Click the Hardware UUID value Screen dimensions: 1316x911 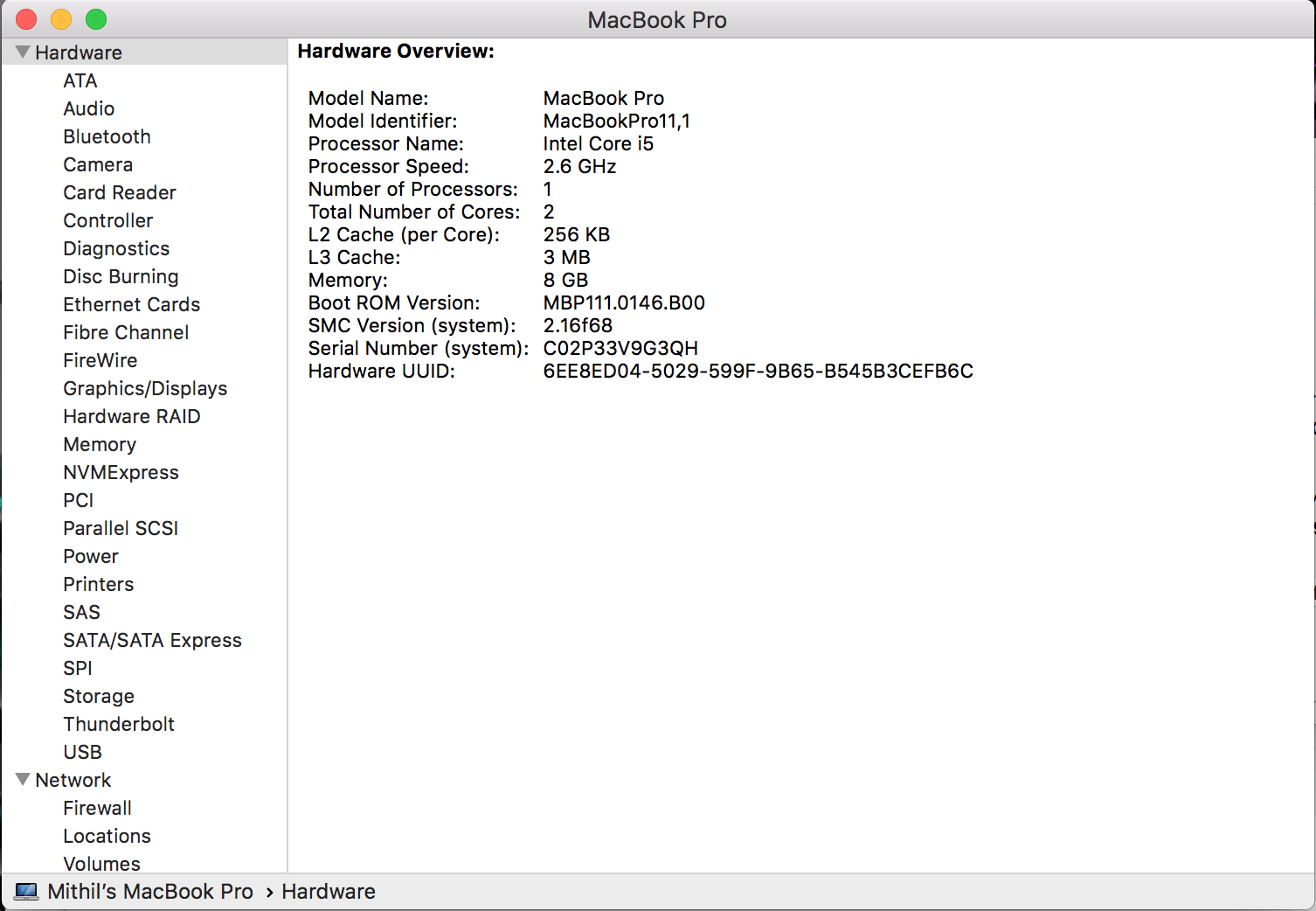click(758, 371)
